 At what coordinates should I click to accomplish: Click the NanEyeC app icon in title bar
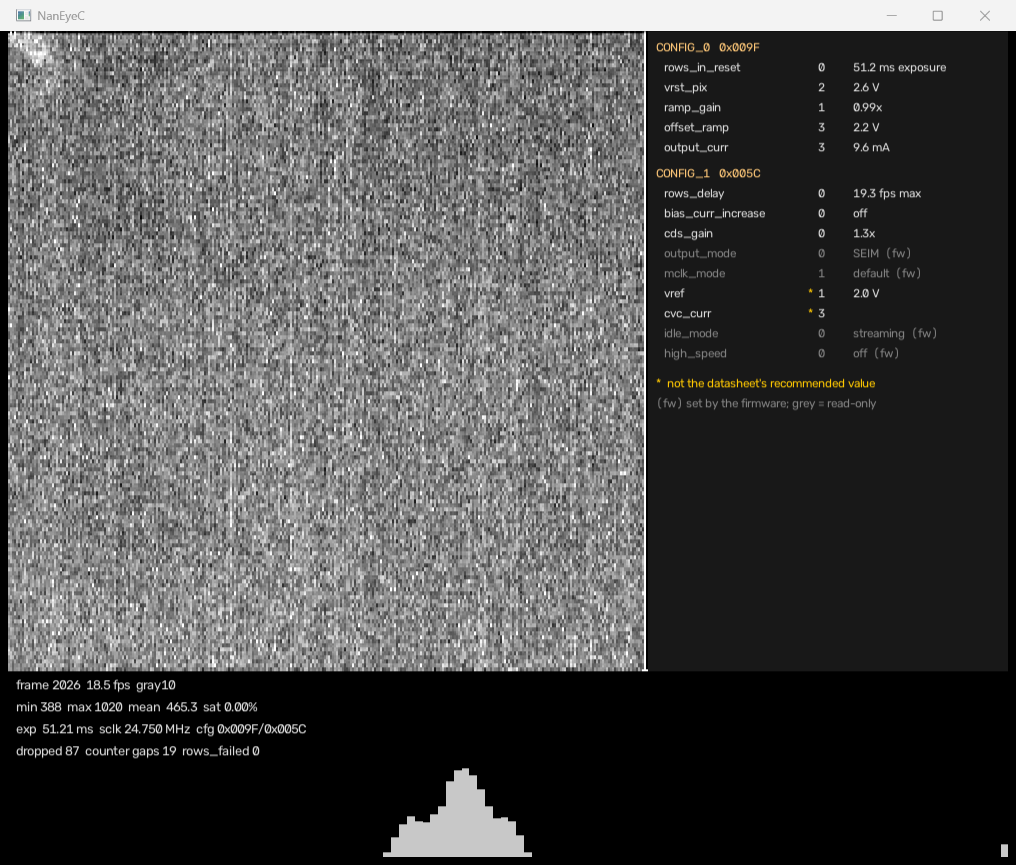click(23, 16)
